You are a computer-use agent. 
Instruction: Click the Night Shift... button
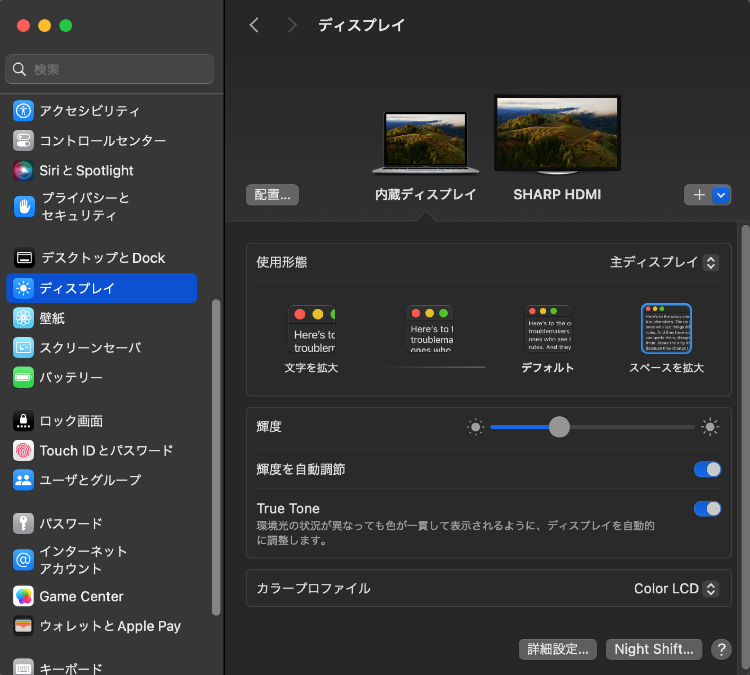[x=653, y=649]
